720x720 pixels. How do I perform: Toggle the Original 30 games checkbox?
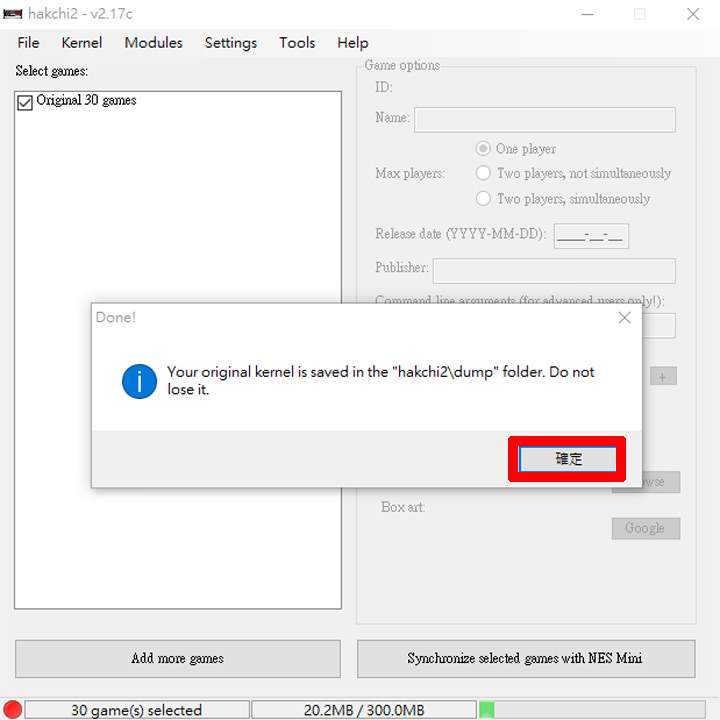coord(25,102)
